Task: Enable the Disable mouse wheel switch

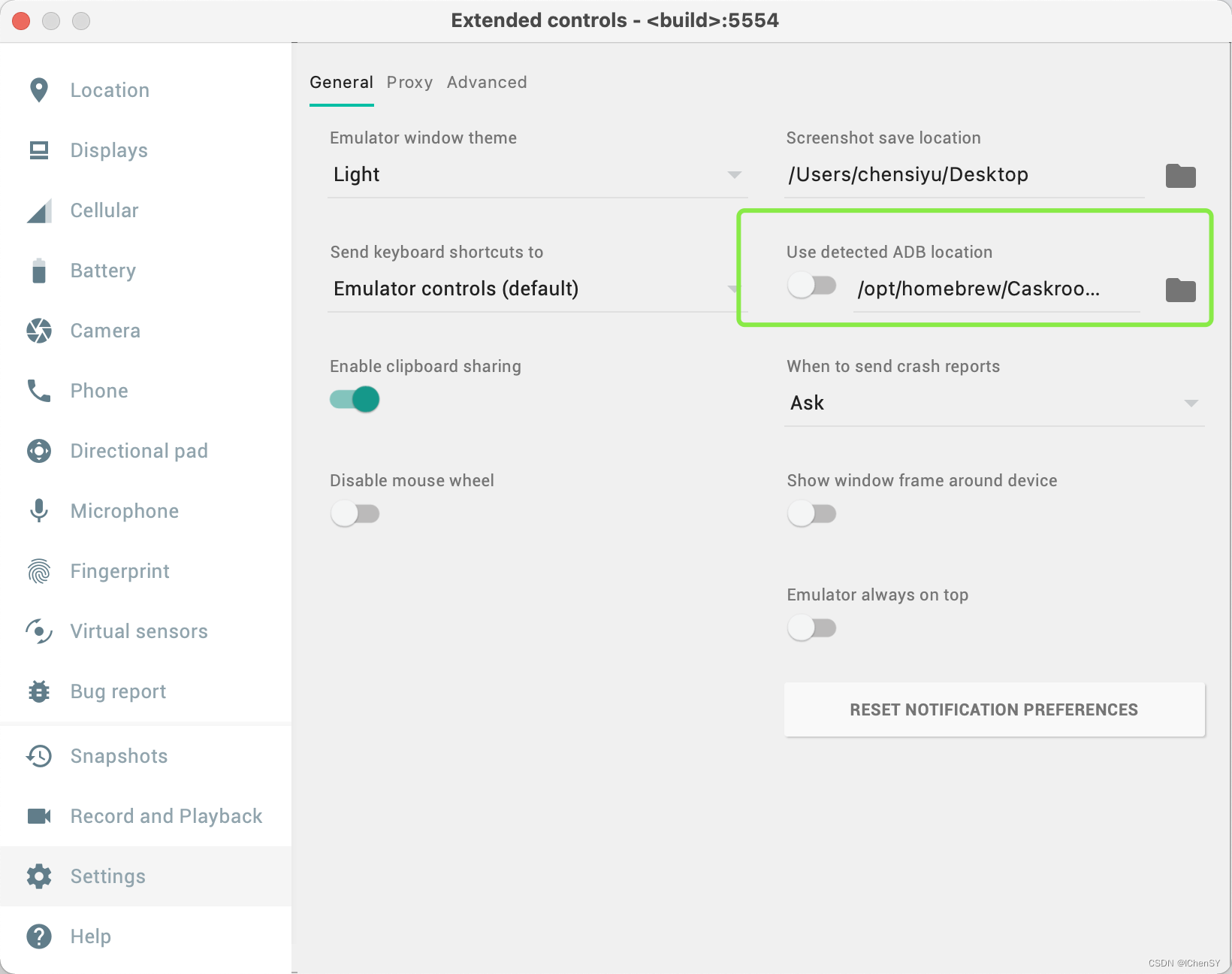Action: tap(355, 513)
